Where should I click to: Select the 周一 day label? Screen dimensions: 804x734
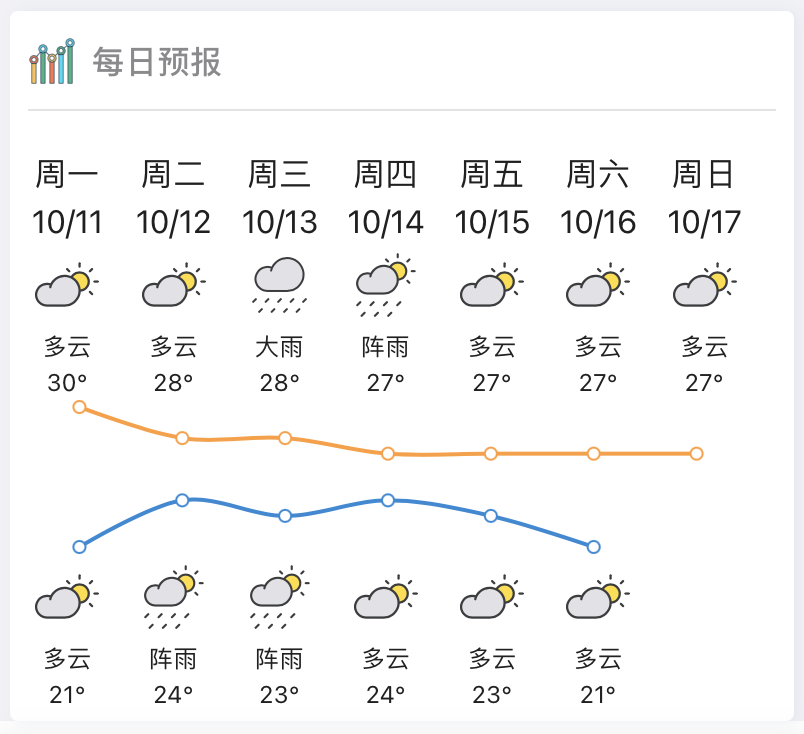(x=67, y=175)
